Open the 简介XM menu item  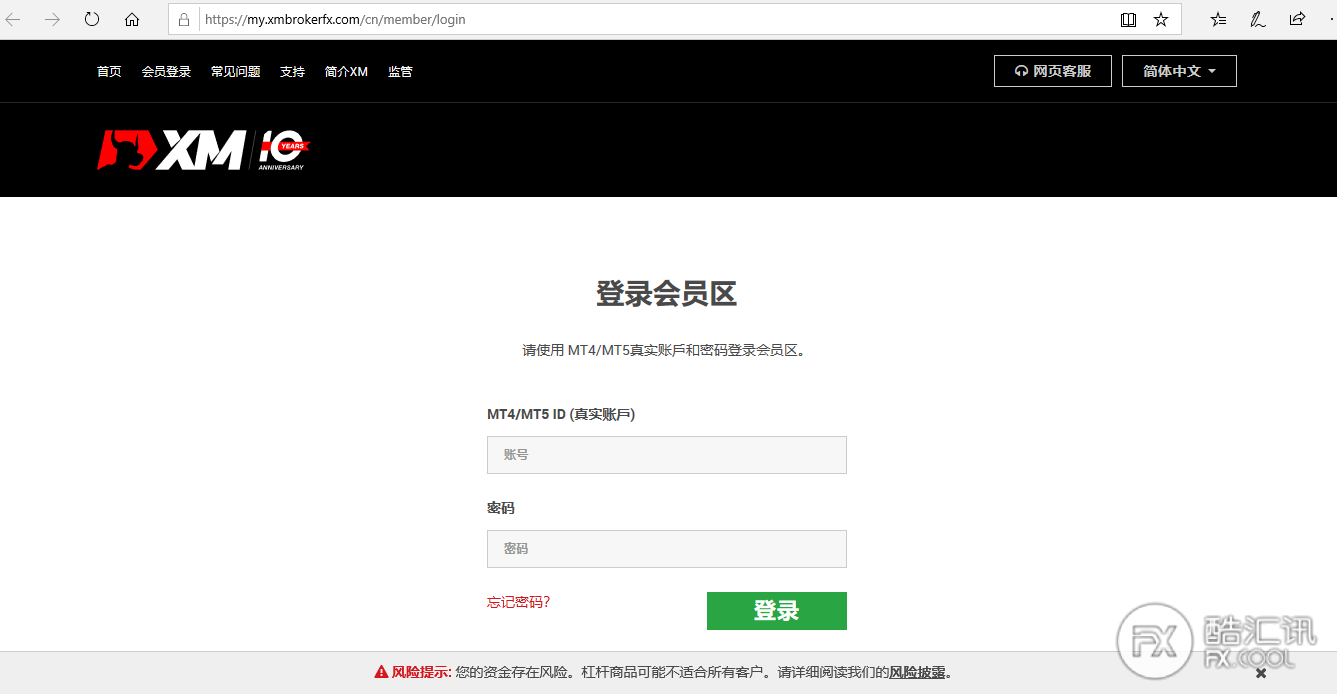[x=346, y=72]
